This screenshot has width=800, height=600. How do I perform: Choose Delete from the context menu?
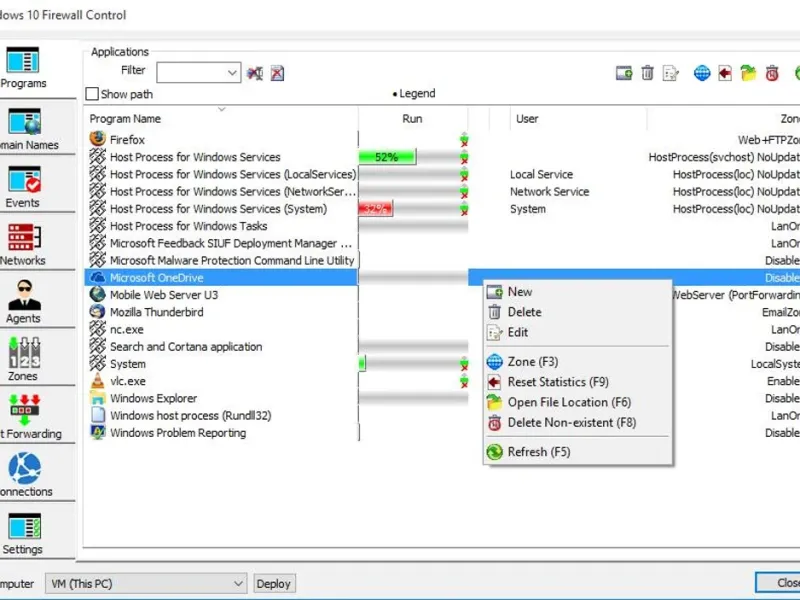point(577,312)
